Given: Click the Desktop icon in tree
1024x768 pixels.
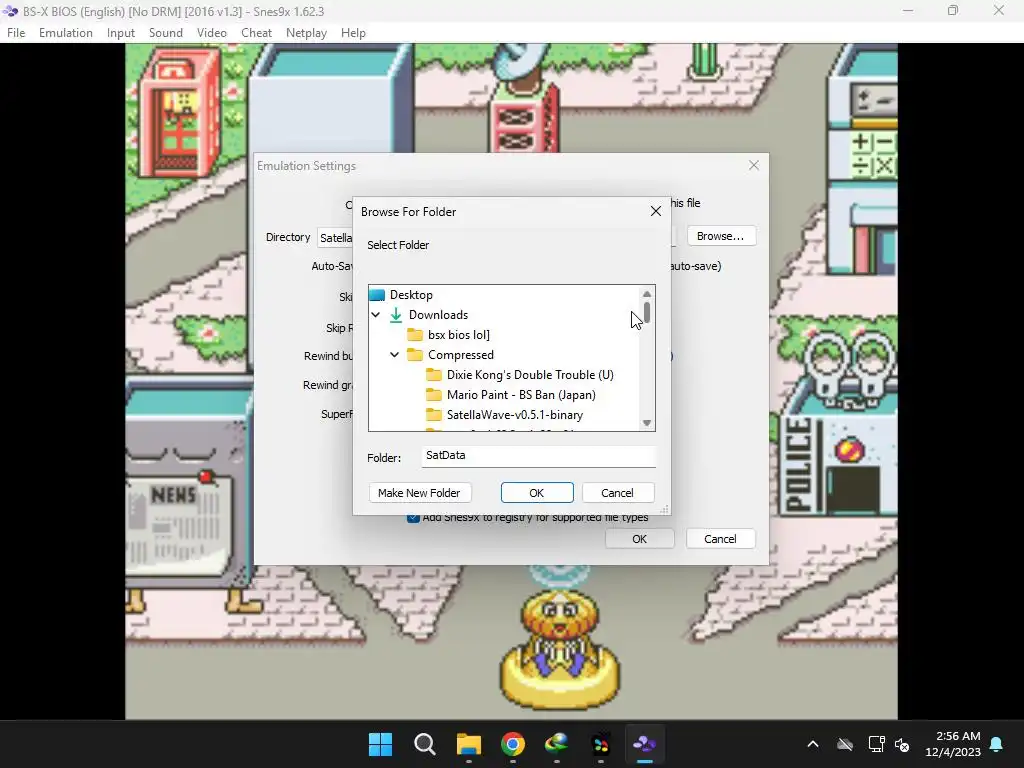Looking at the screenshot, I should (377, 295).
